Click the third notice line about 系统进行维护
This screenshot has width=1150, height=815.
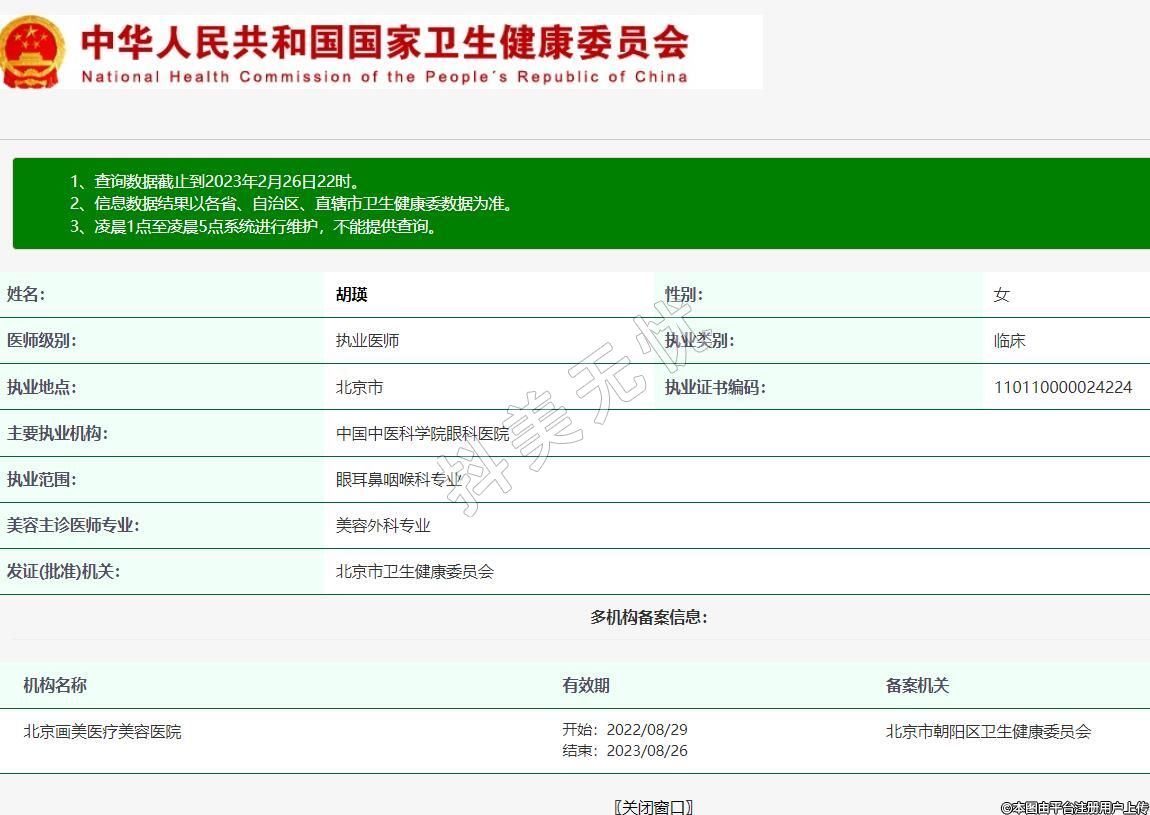254,227
